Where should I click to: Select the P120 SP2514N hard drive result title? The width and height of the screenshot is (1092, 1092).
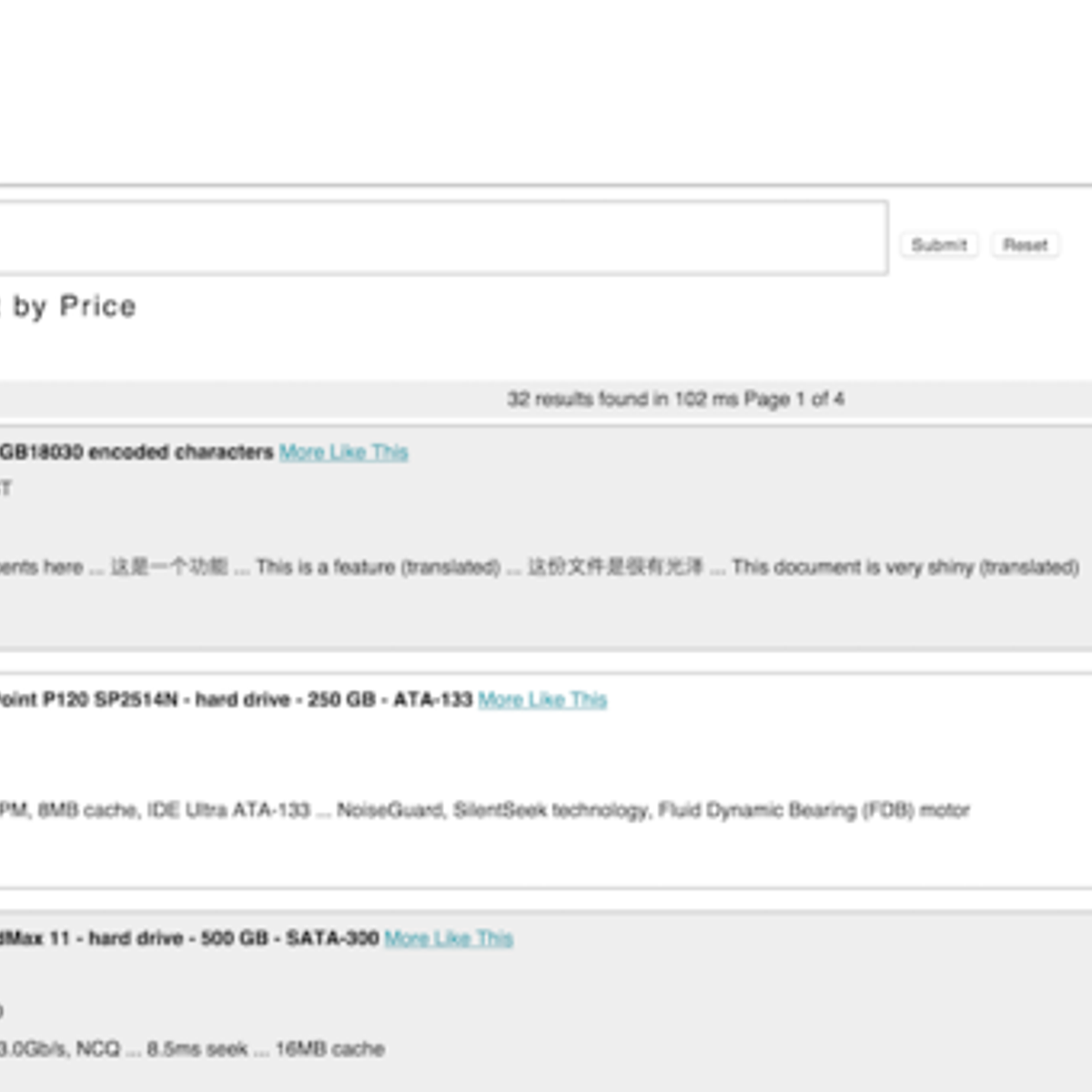[237, 700]
